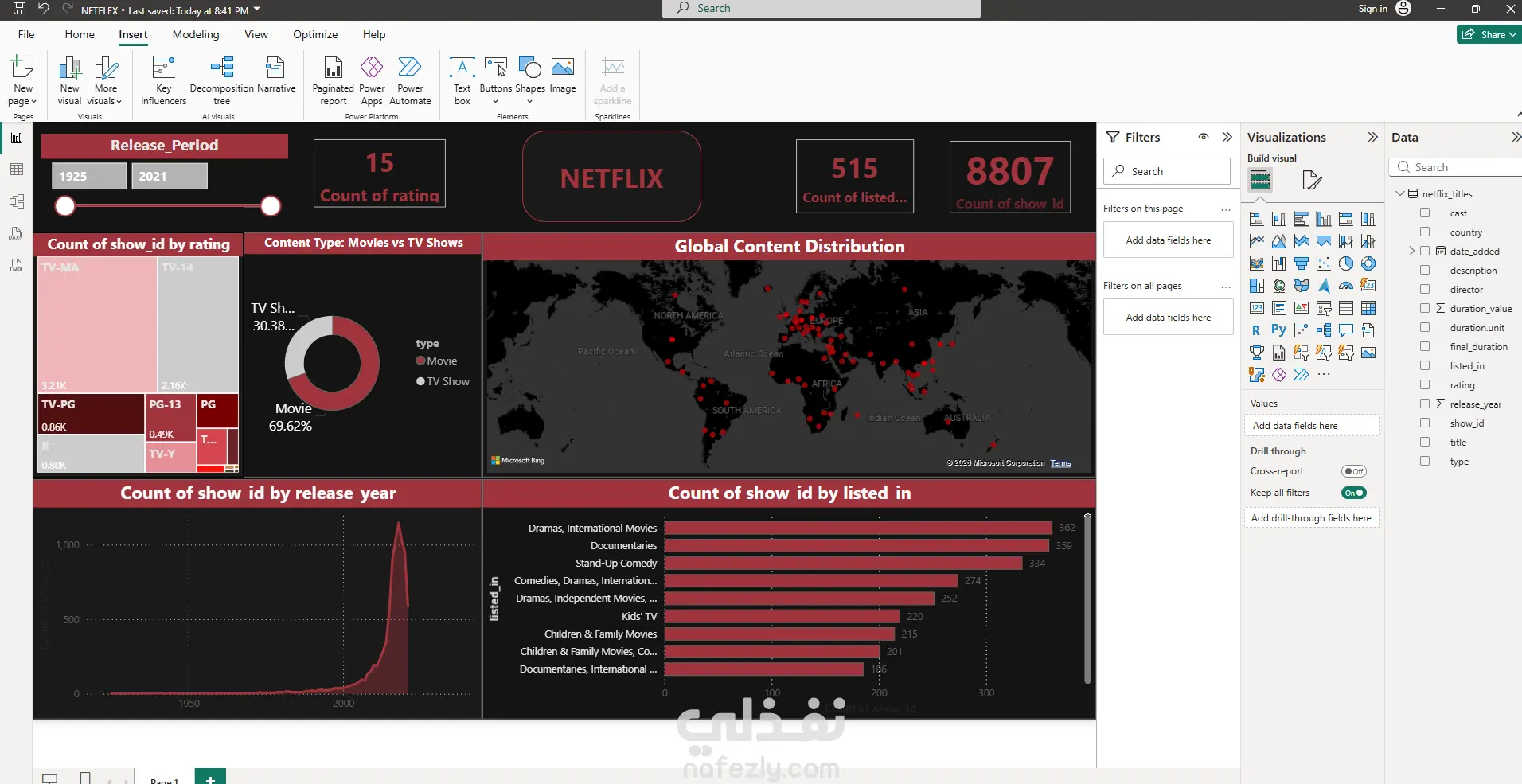The image size is (1522, 784).
Task: Check the cast field checkbox
Action: [1425, 213]
